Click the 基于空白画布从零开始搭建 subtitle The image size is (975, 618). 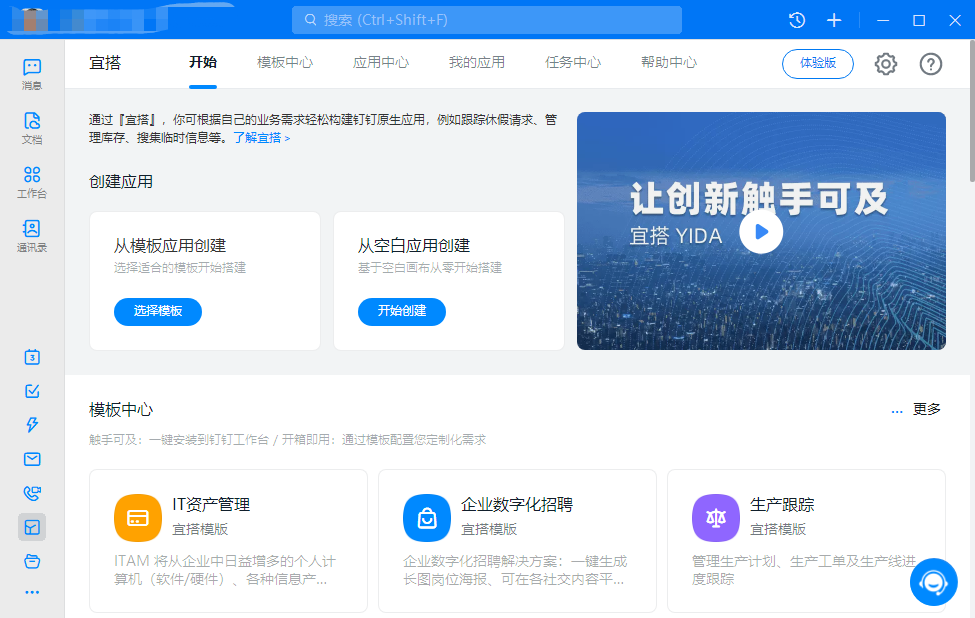[x=430, y=268]
